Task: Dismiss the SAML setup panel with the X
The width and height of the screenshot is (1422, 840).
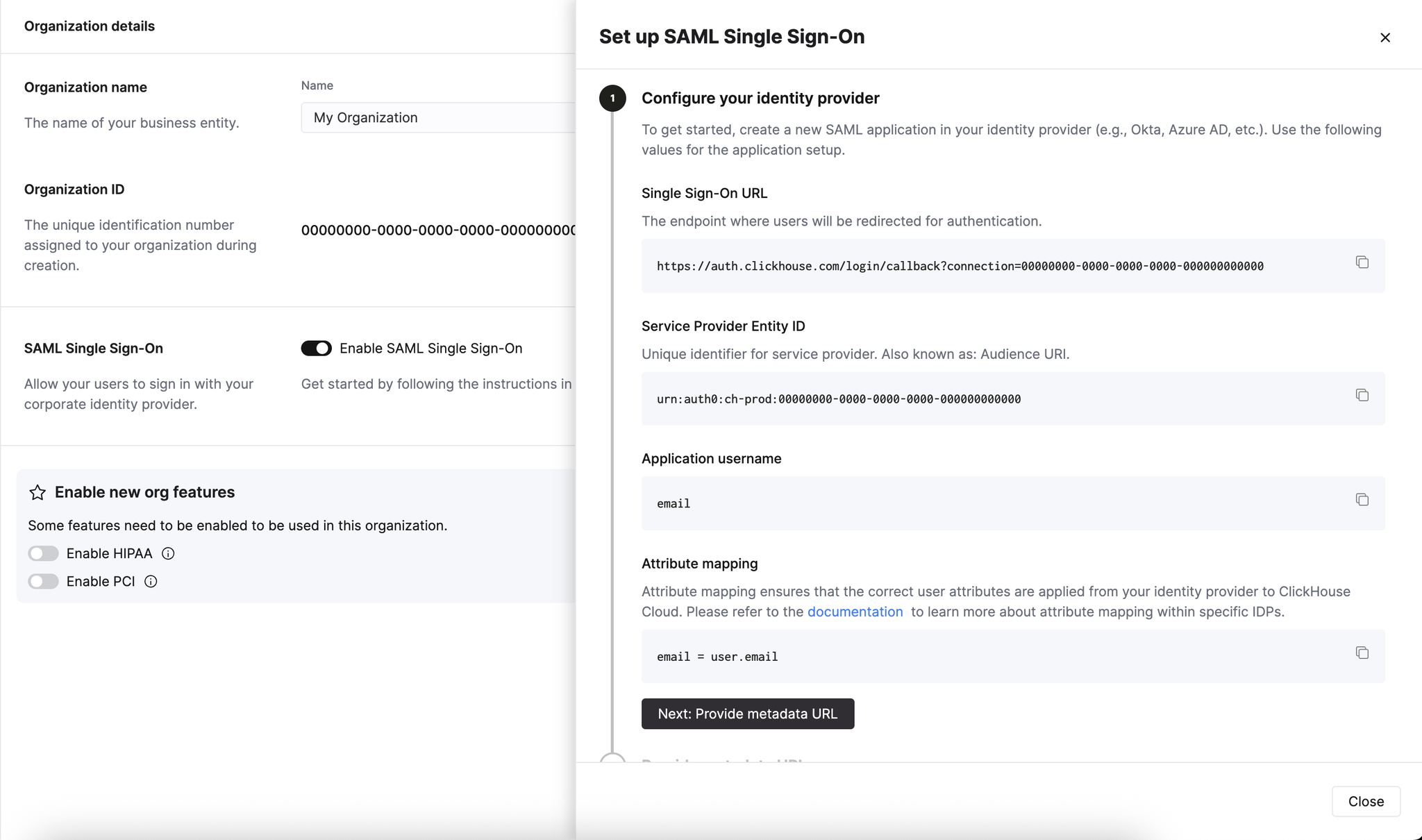Action: click(1386, 37)
